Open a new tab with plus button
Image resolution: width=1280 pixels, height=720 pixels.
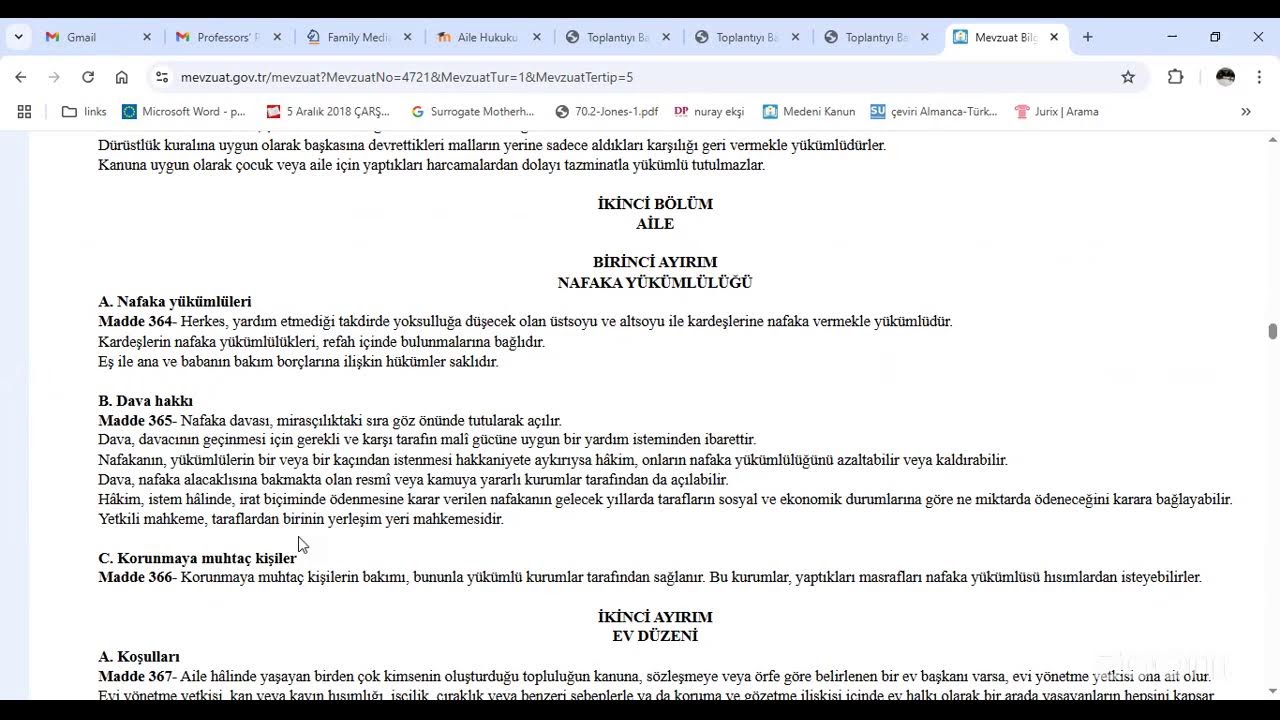point(1088,37)
